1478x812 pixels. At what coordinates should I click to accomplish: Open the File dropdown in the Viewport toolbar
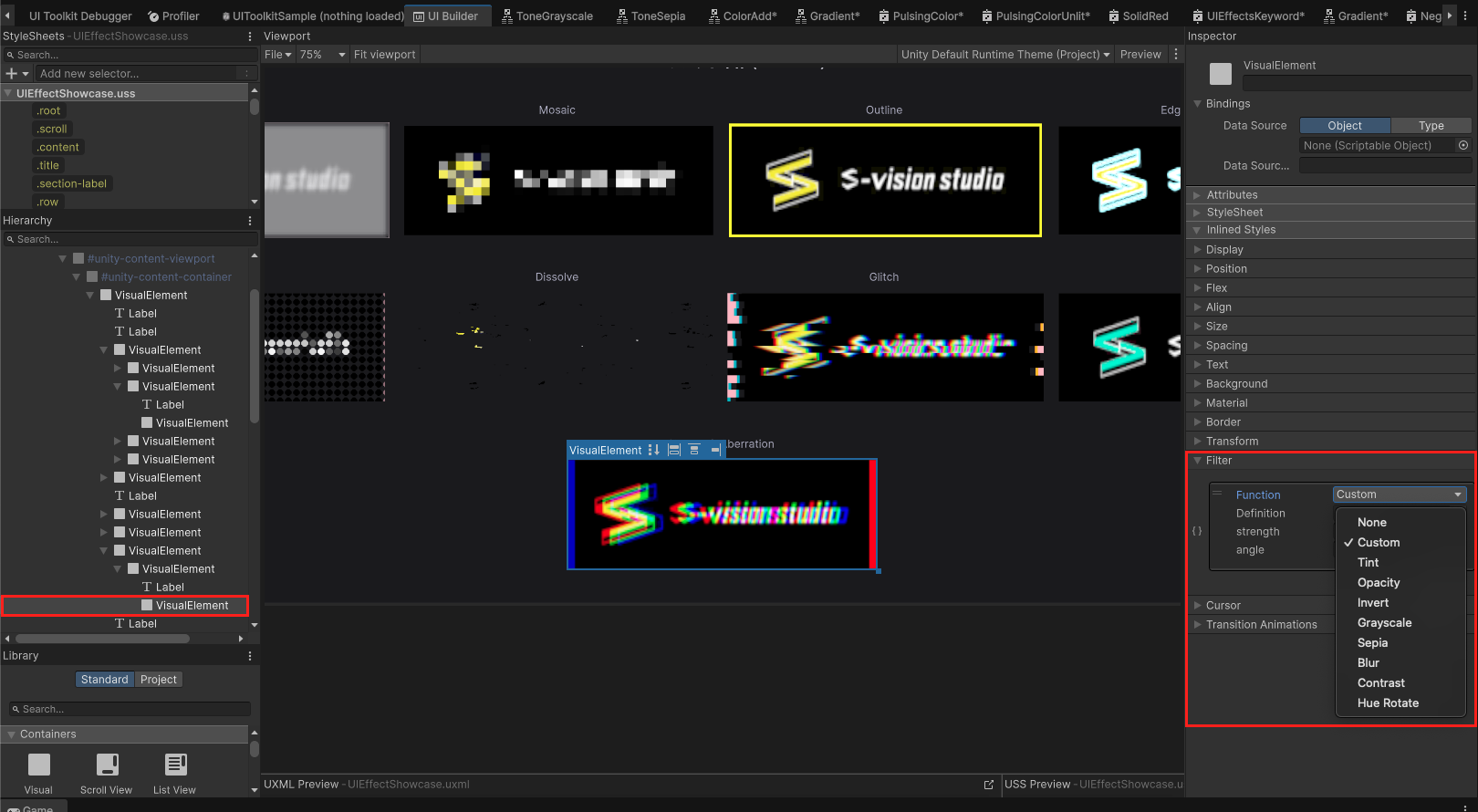coord(278,55)
